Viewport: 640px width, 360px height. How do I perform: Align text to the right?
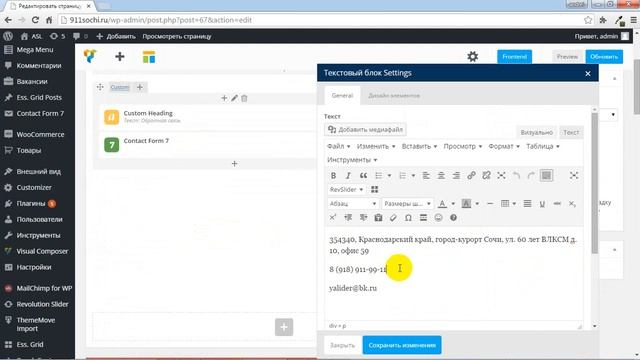456,176
